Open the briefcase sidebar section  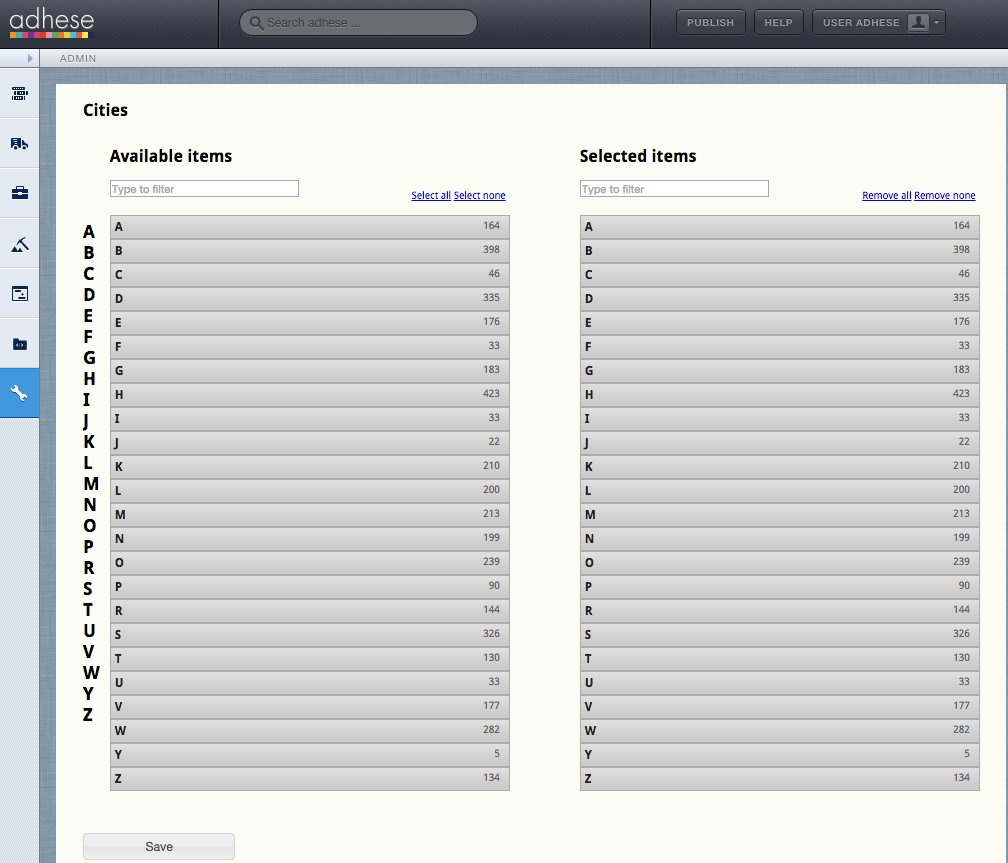(19, 193)
